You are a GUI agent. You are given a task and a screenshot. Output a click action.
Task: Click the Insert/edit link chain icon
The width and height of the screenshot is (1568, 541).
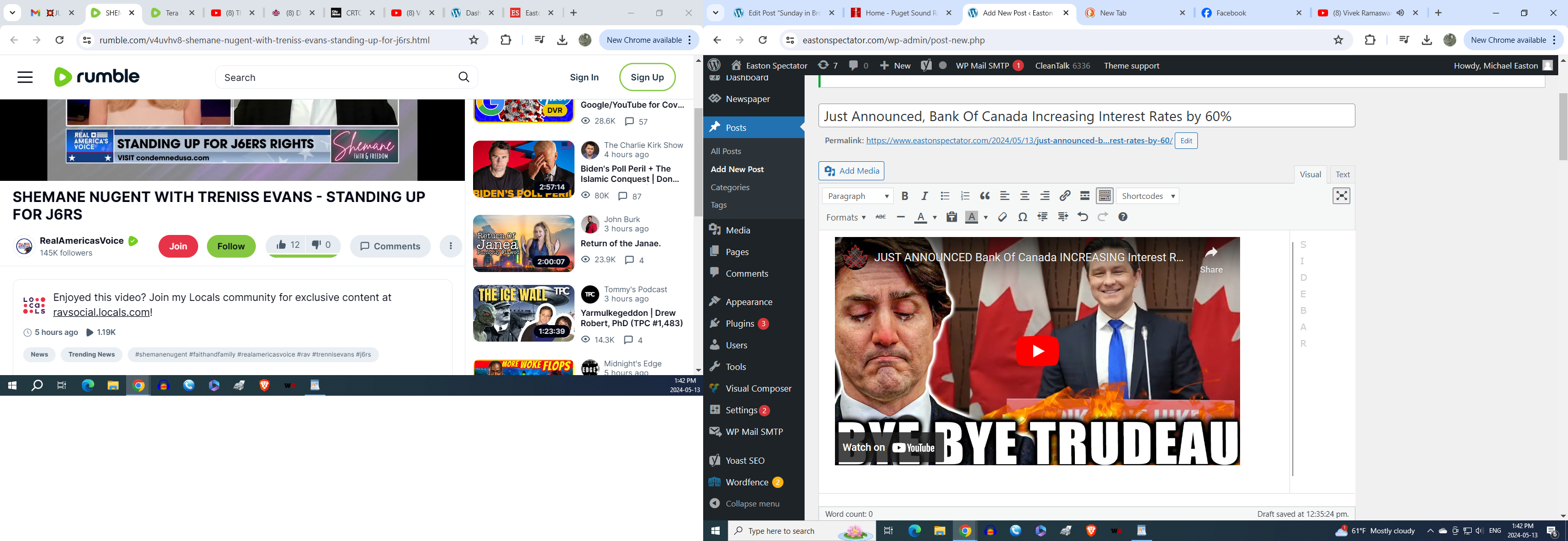pyautogui.click(x=1065, y=196)
